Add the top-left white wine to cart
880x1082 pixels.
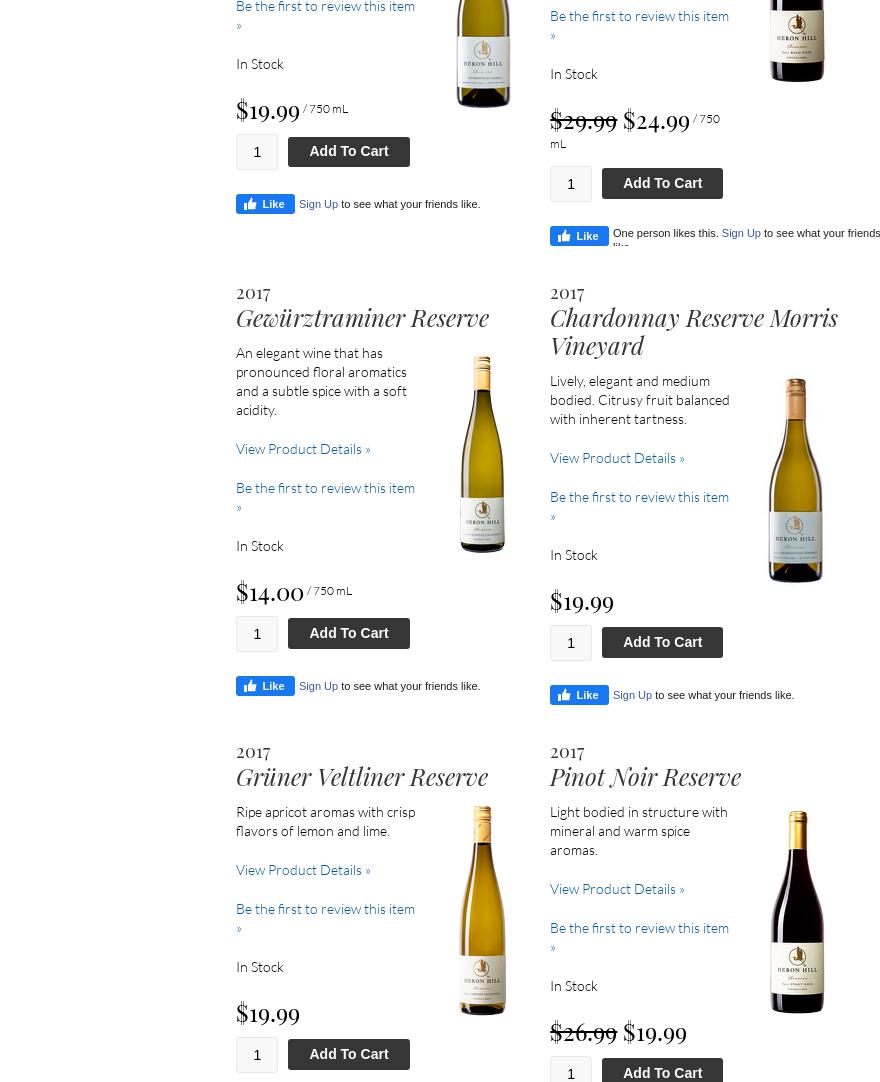(348, 151)
